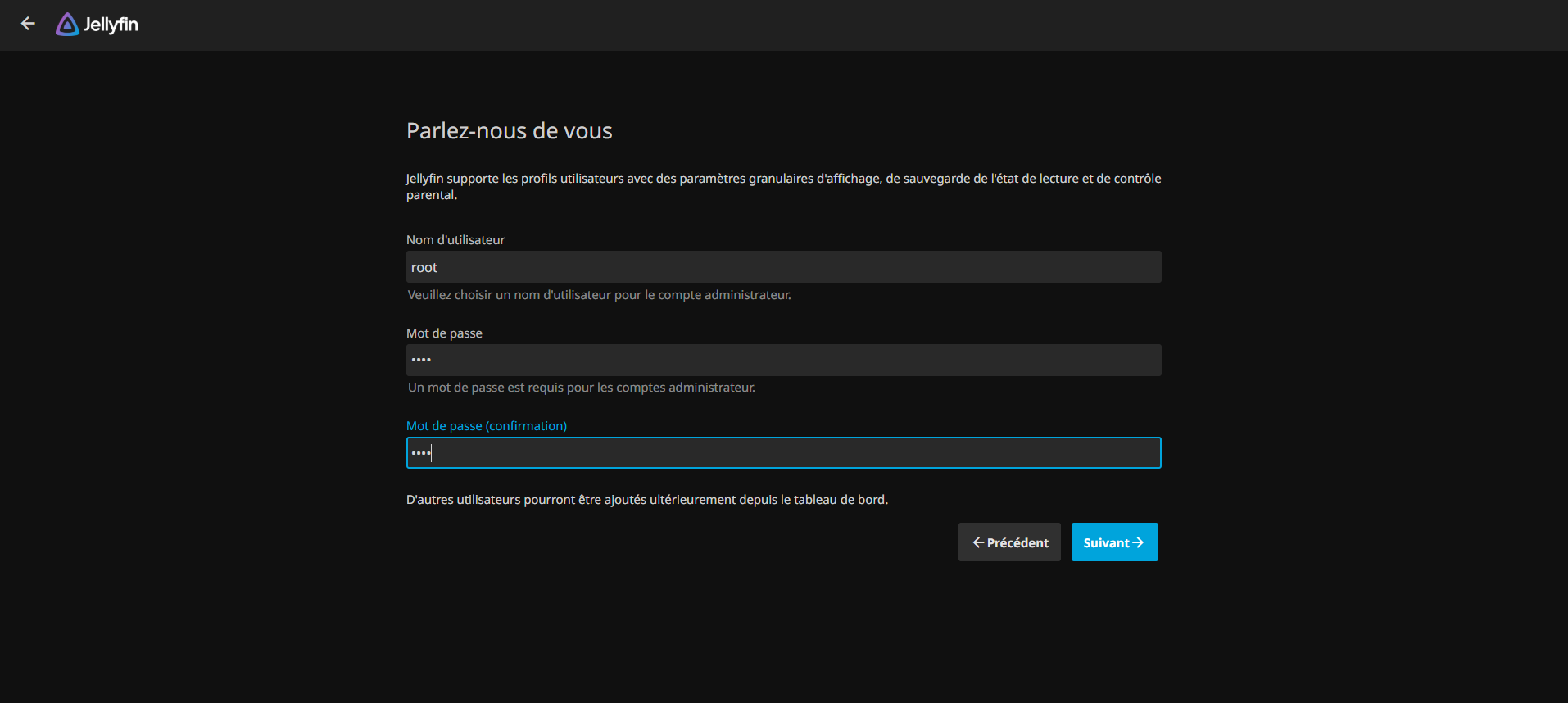This screenshot has width=1568, height=703.
Task: Click the right arrow icon inside Suivant
Action: pos(1138,542)
